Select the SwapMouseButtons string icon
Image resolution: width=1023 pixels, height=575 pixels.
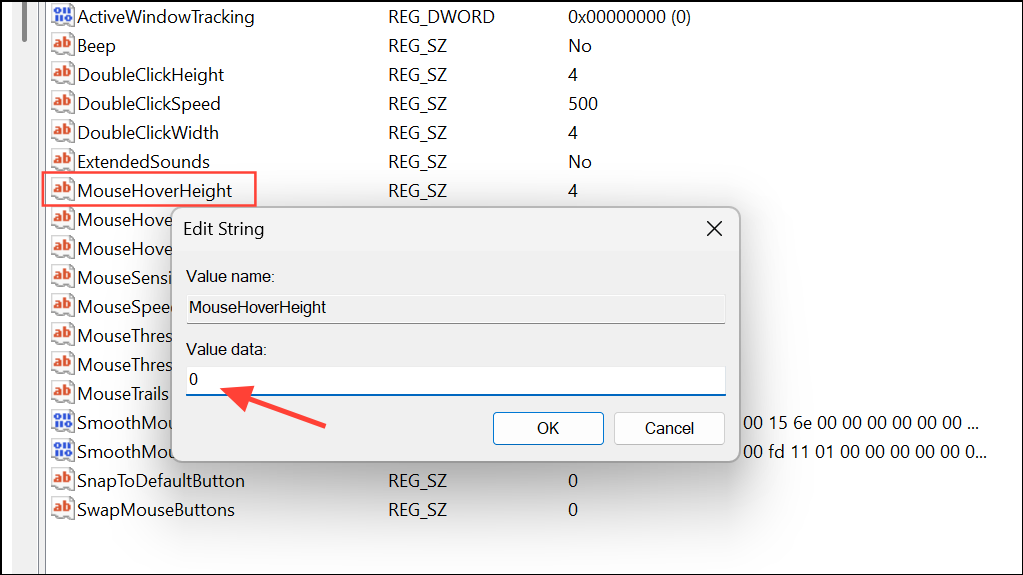(62, 510)
